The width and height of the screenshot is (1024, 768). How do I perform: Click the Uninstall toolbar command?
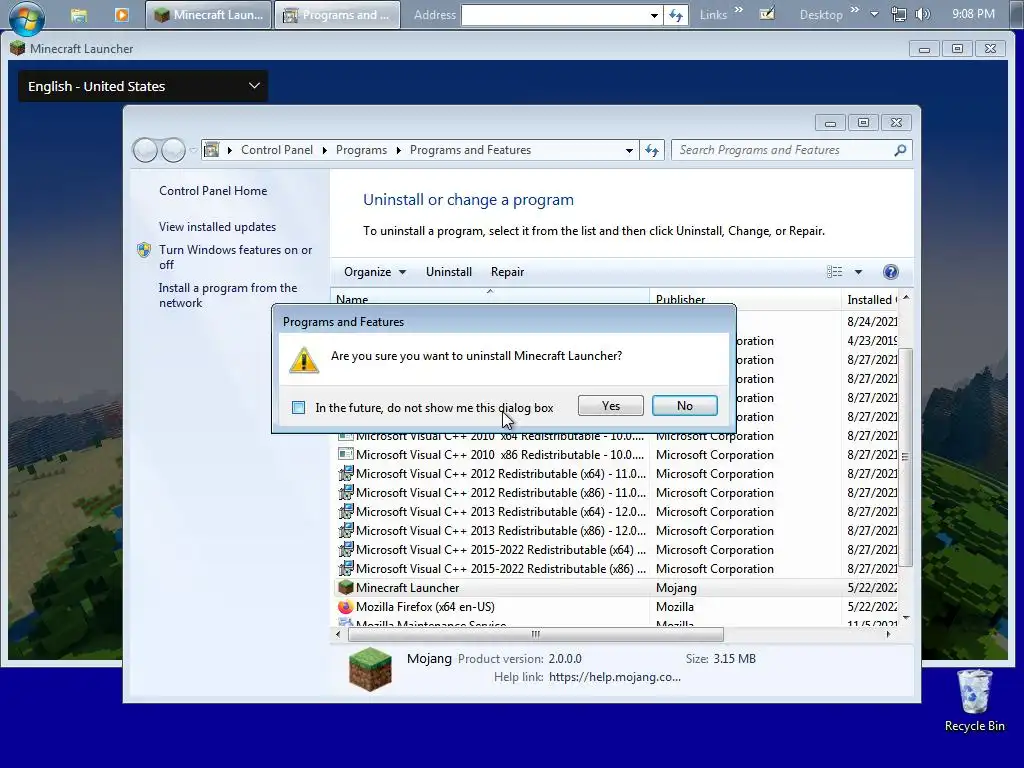(x=449, y=272)
